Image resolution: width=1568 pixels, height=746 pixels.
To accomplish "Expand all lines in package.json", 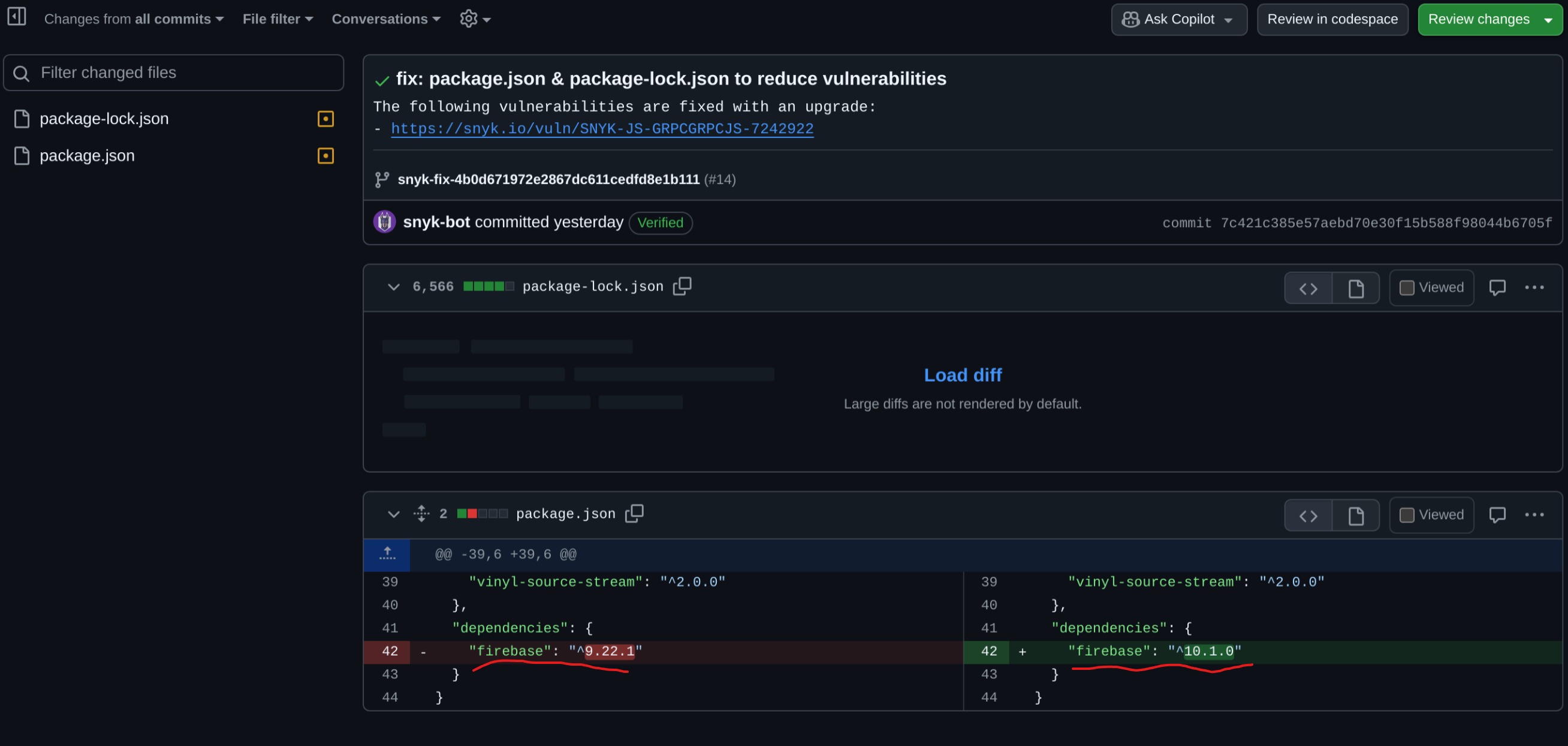I will coord(421,514).
